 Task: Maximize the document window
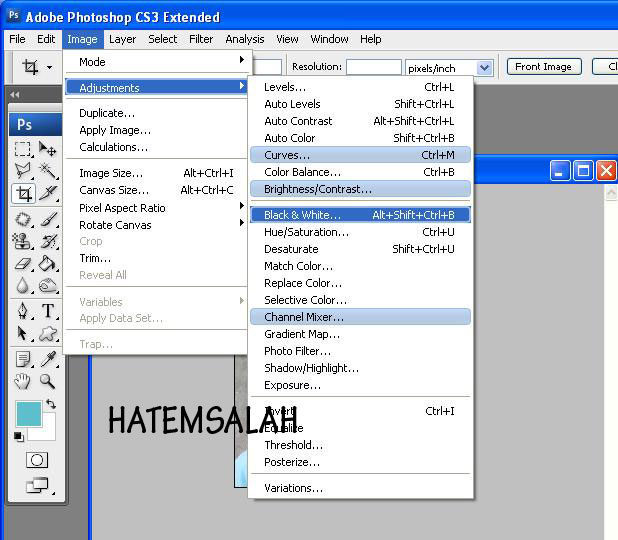(x=583, y=171)
